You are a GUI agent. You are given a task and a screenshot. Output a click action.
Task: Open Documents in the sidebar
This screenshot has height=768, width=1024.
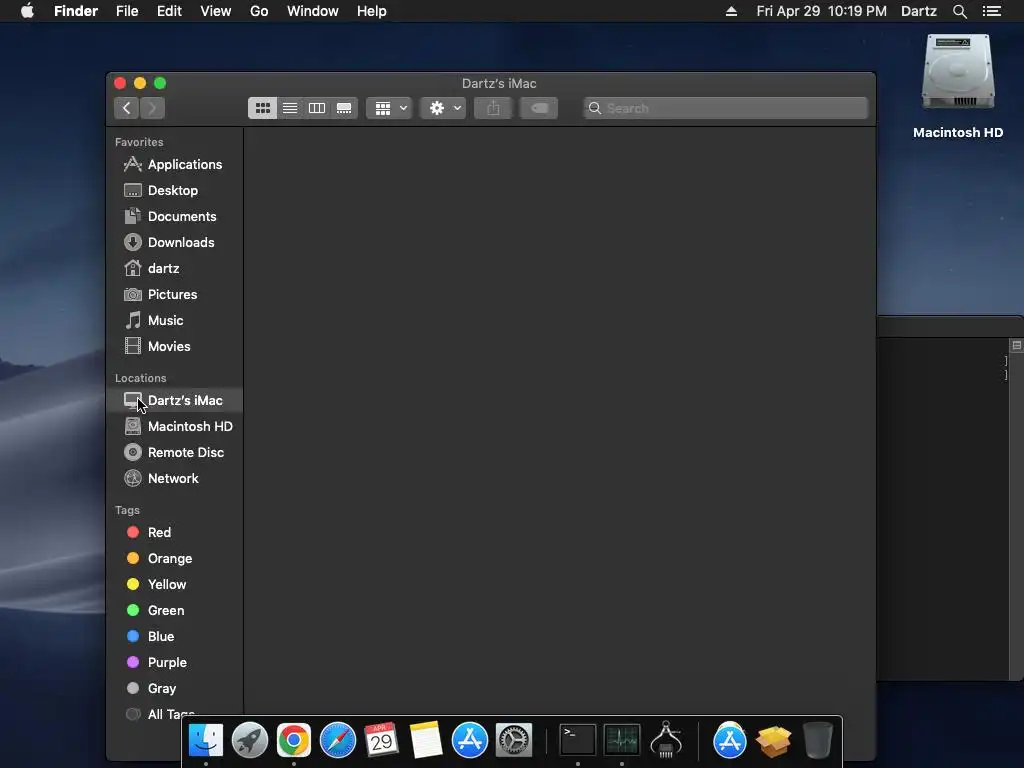173,217
